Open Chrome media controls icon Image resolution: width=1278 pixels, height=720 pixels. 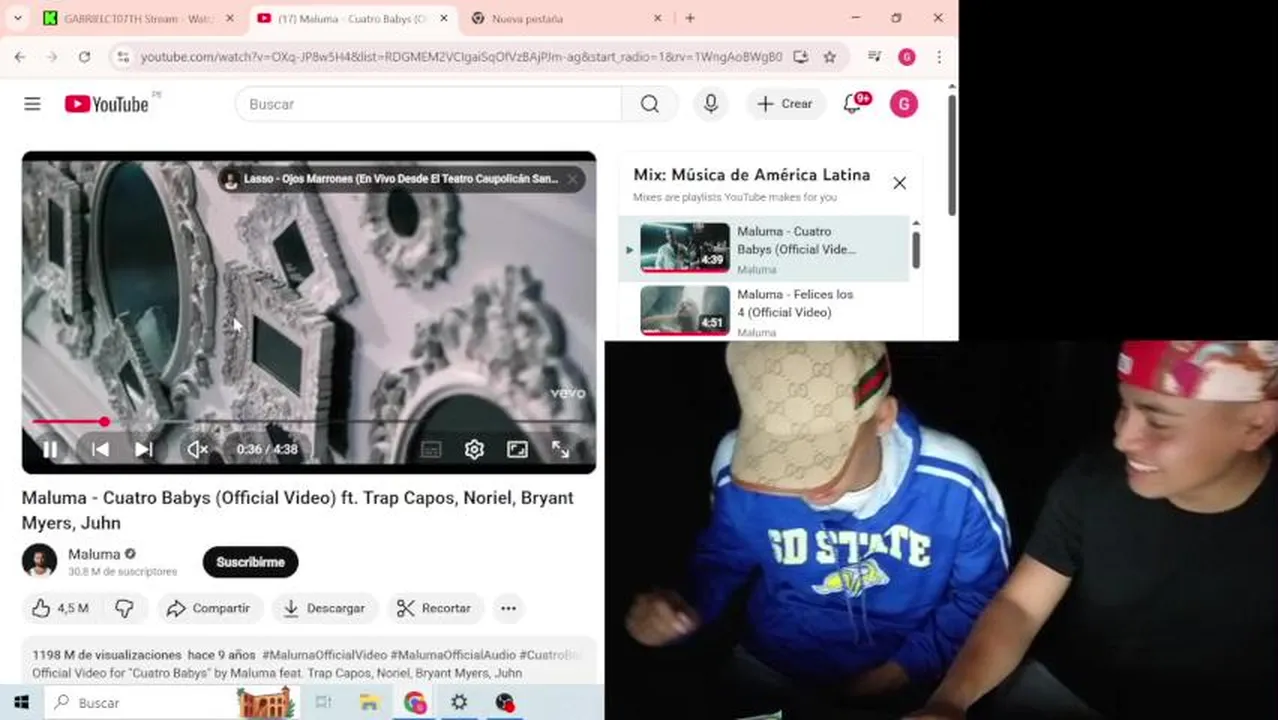pos(875,57)
